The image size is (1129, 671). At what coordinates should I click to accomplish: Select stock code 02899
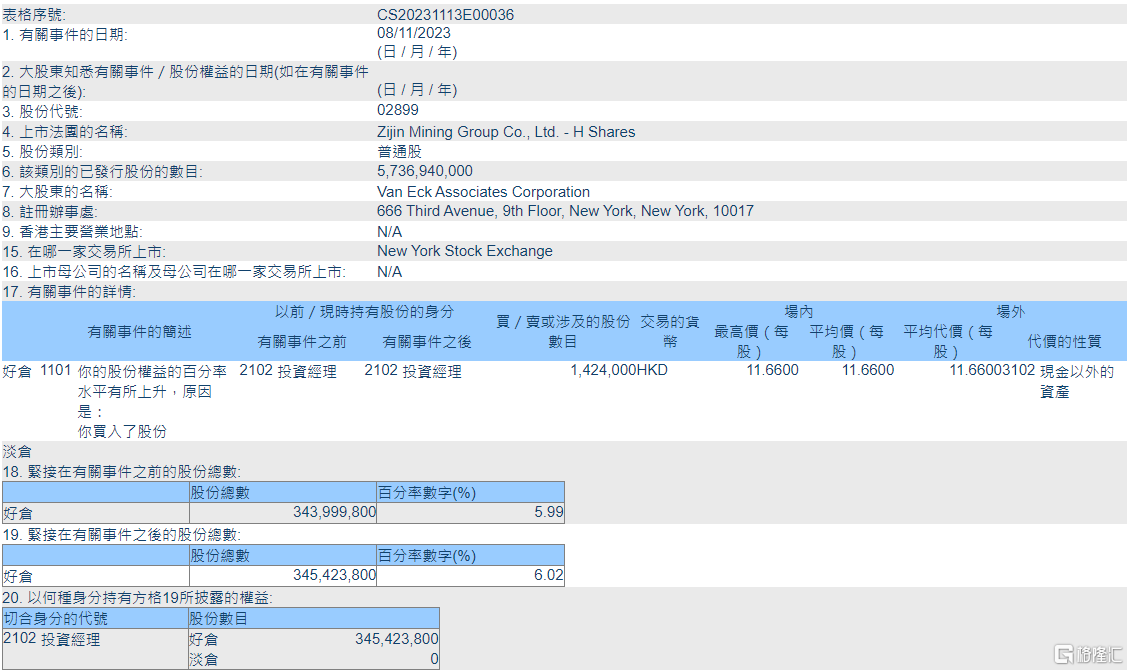tap(397, 110)
